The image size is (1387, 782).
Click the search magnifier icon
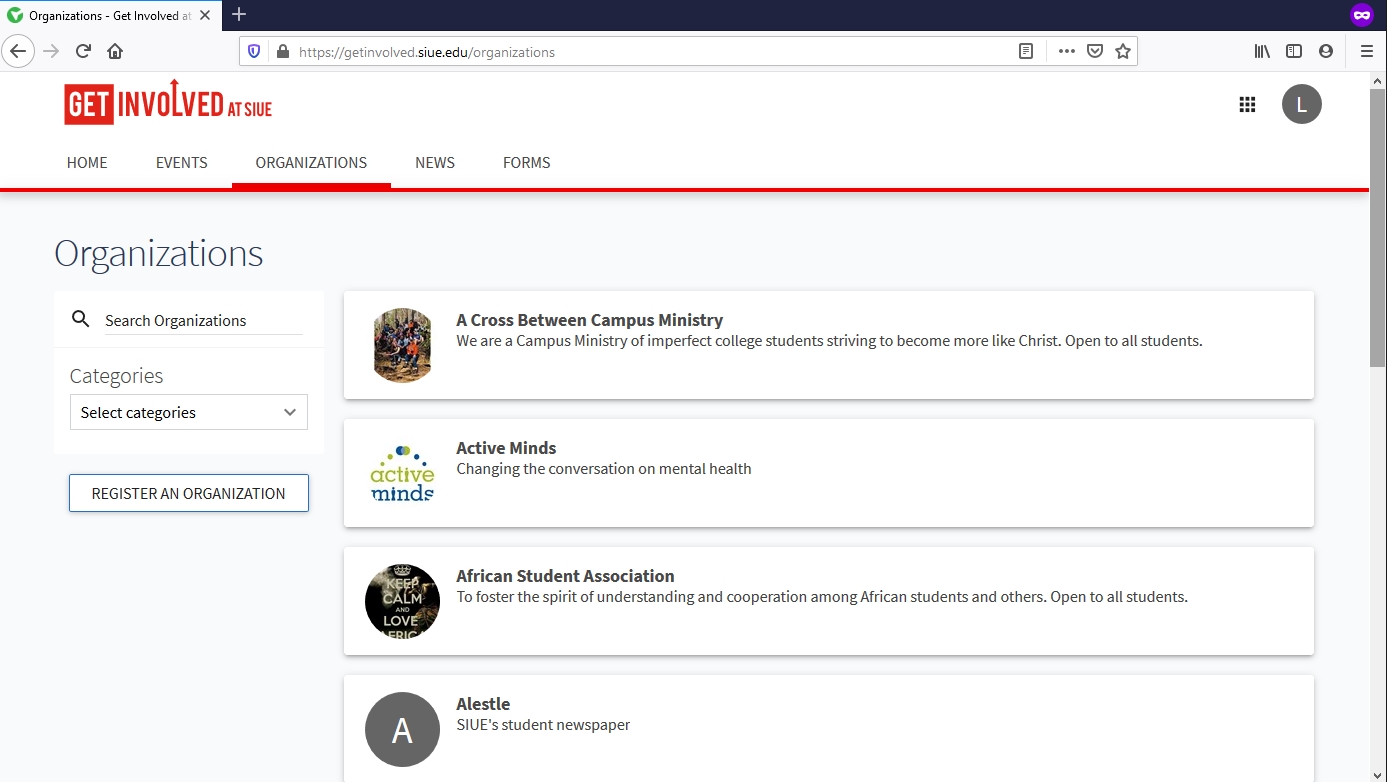pyautogui.click(x=81, y=320)
